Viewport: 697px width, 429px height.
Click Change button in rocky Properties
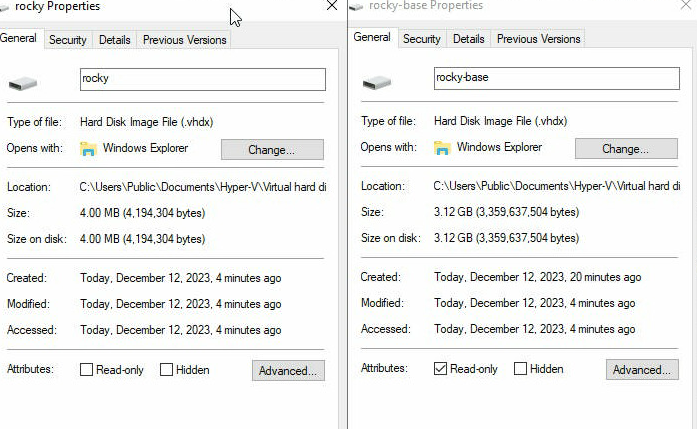point(272,150)
